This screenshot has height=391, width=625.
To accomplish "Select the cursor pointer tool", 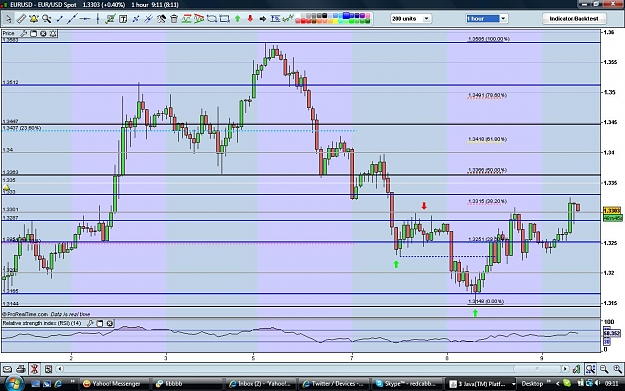I will 8,19.
